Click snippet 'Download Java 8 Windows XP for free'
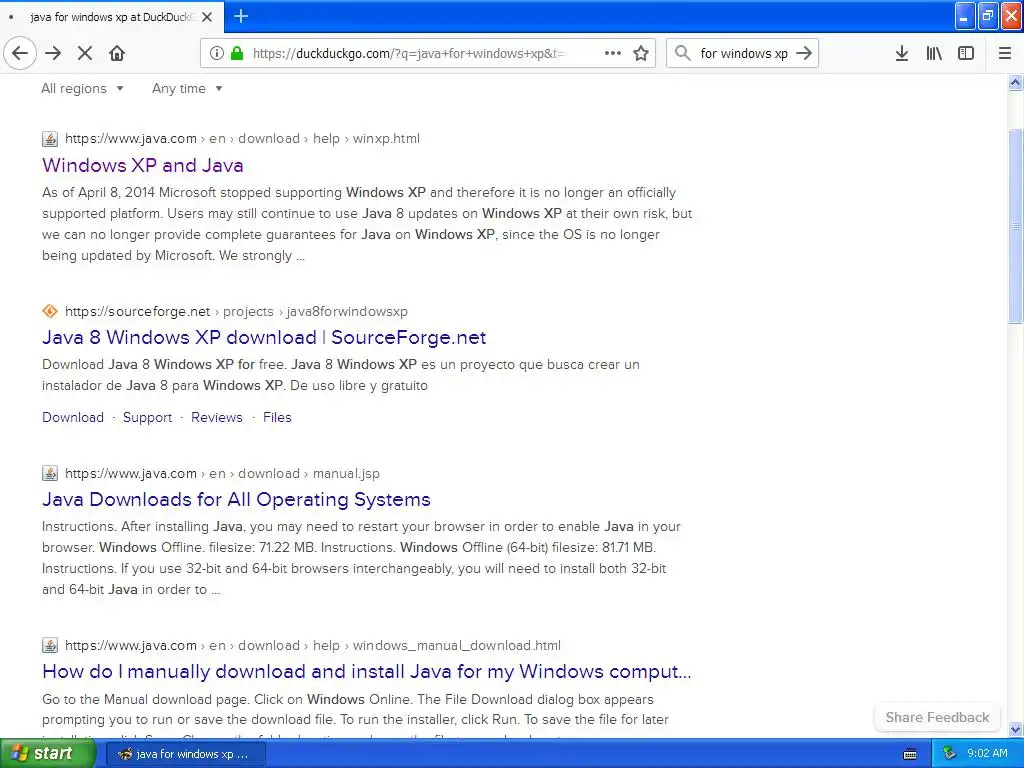 [x=163, y=364]
